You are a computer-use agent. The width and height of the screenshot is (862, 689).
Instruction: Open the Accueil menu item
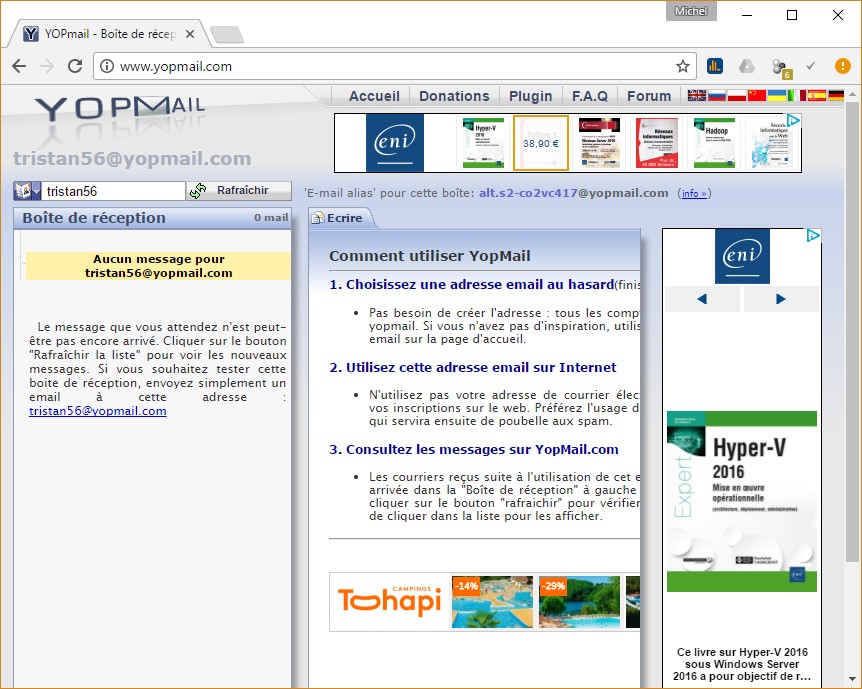(374, 96)
